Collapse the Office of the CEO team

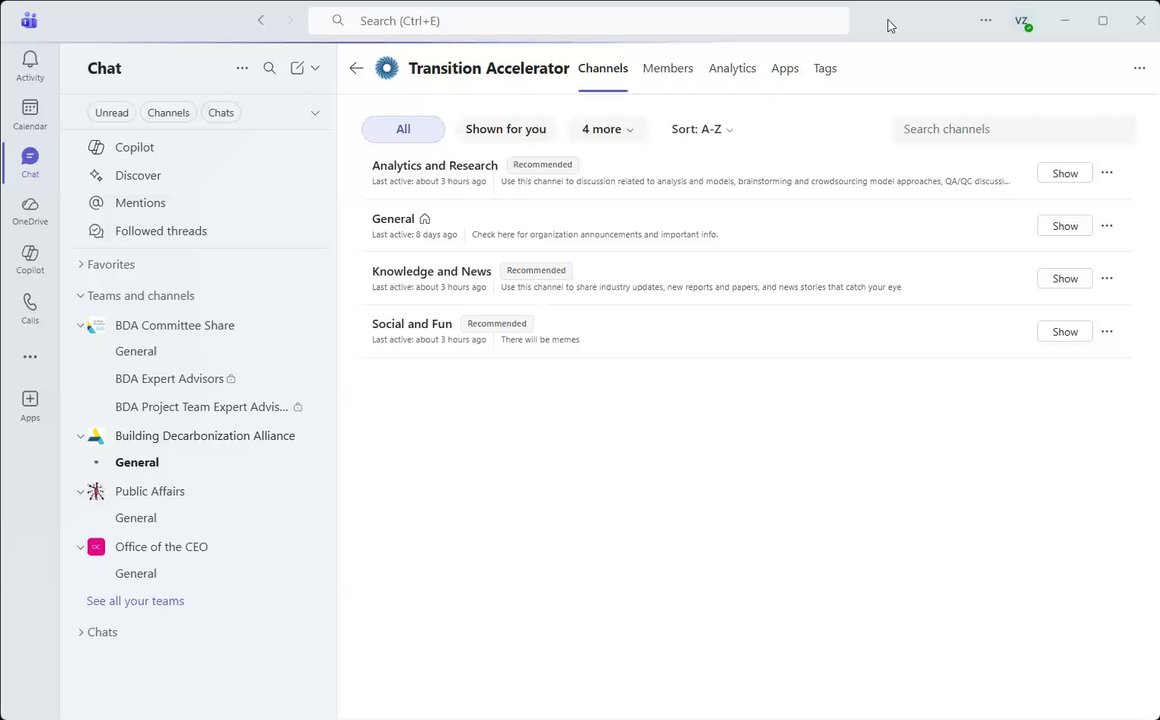[81, 547]
